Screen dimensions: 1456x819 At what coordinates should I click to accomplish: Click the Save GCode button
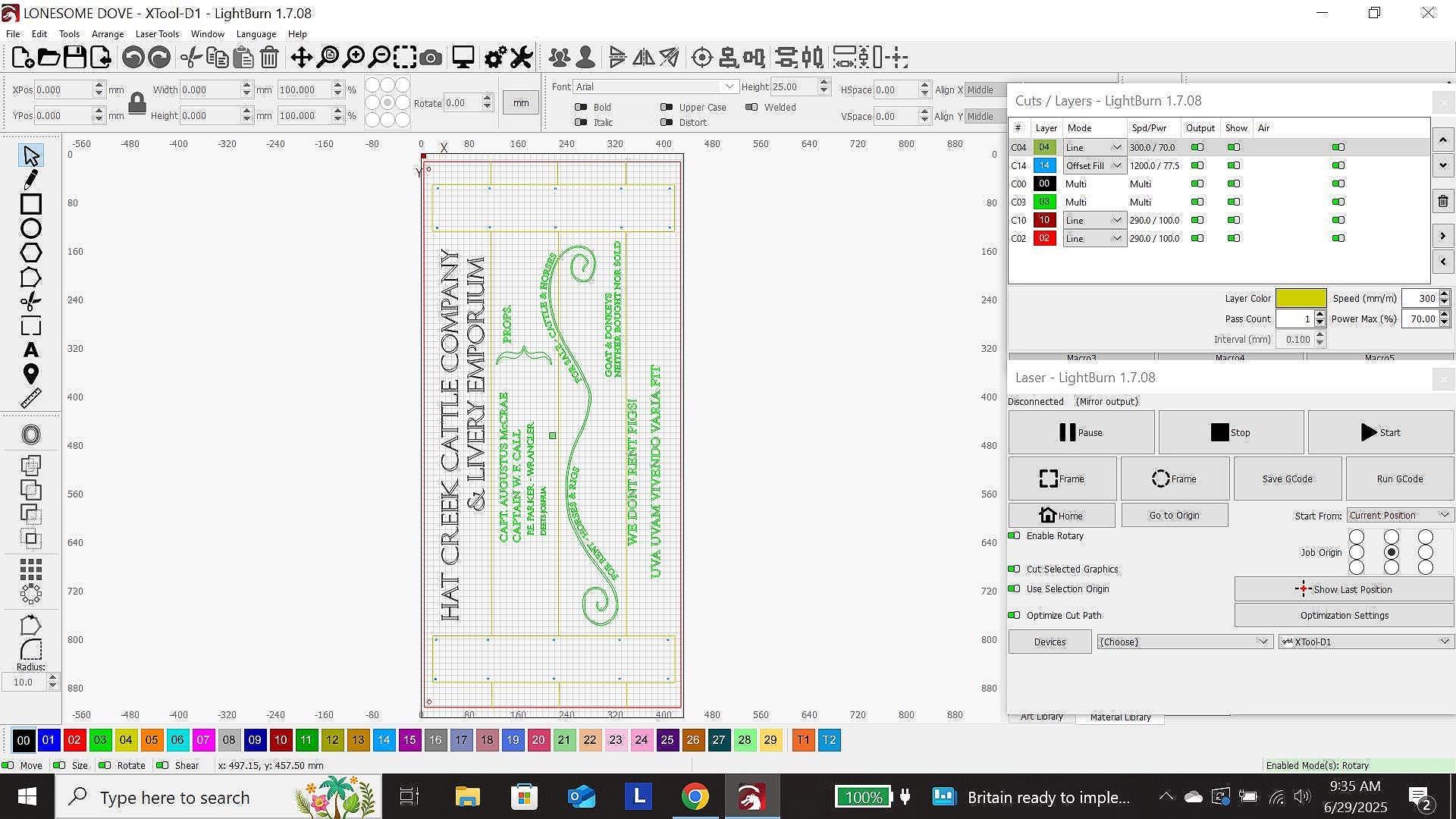tap(1288, 479)
